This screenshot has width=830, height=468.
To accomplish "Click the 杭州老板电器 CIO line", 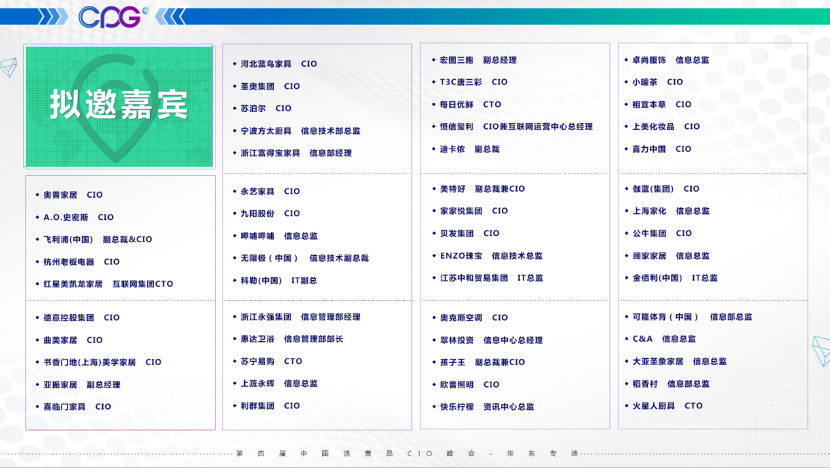I will click(x=81, y=262).
